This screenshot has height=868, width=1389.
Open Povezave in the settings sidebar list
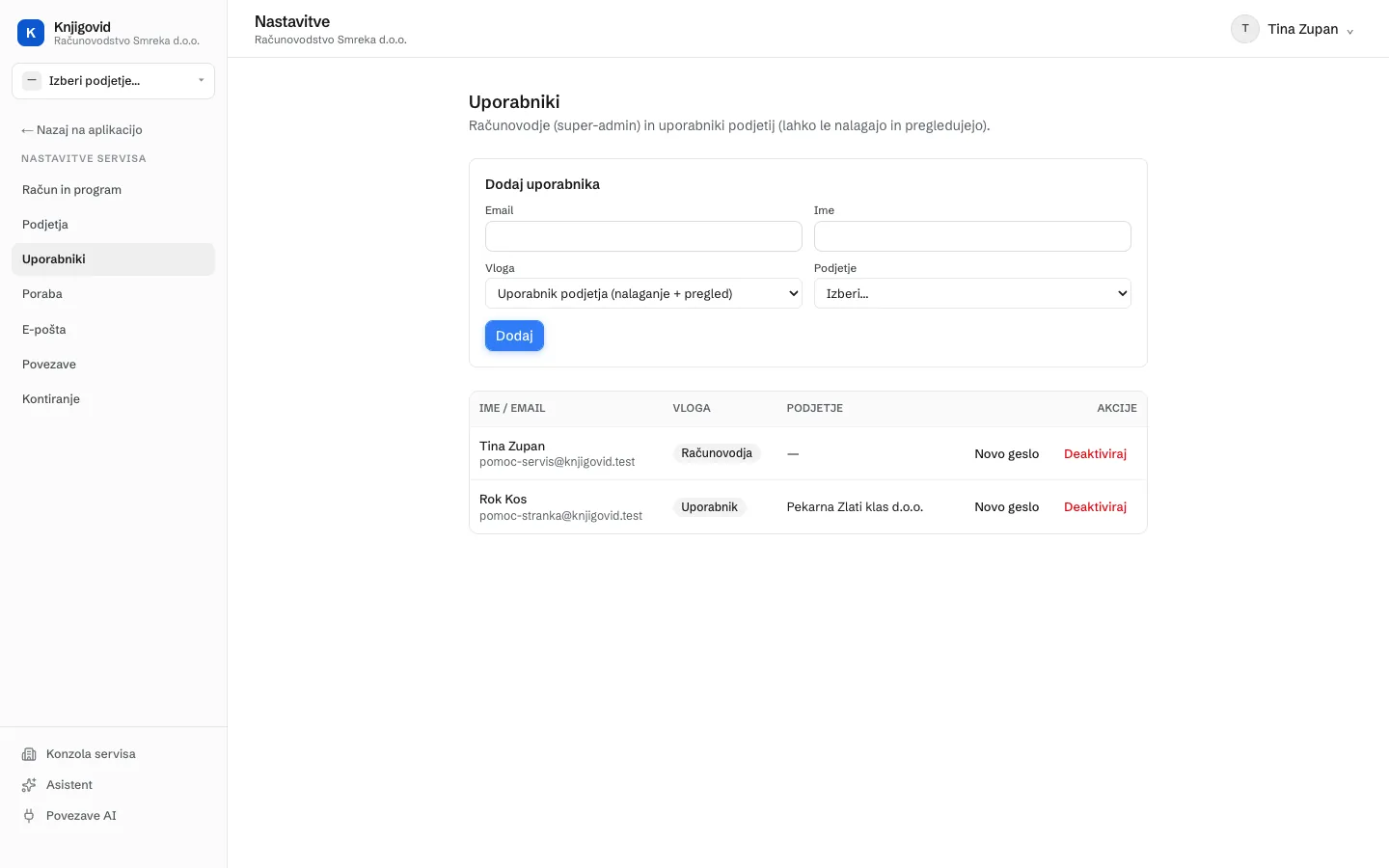(113, 365)
